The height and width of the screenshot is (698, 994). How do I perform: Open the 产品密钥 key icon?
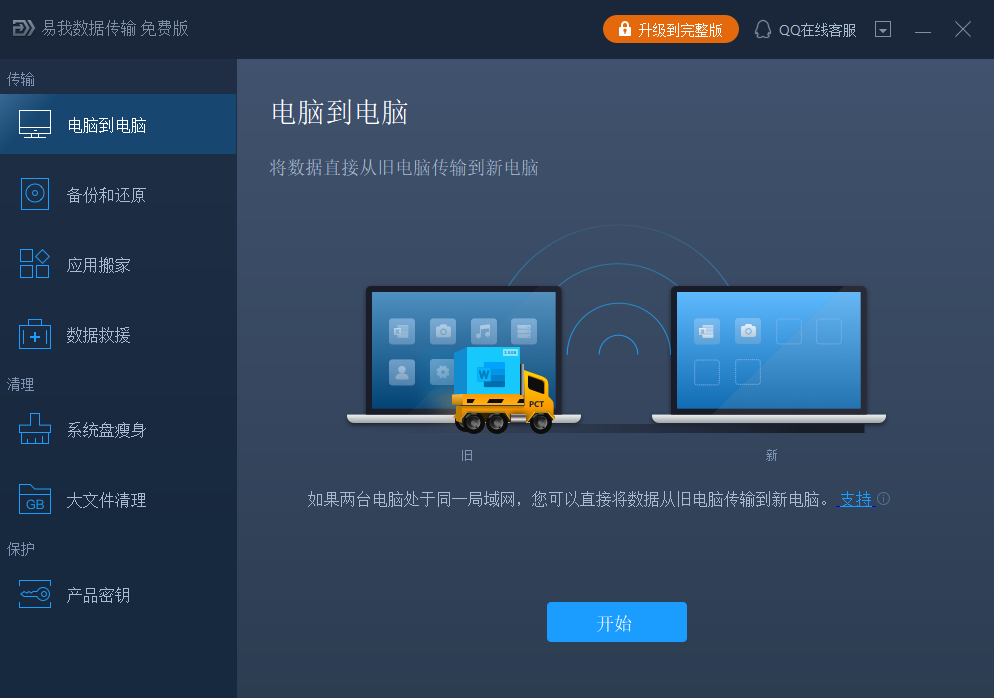pos(35,594)
